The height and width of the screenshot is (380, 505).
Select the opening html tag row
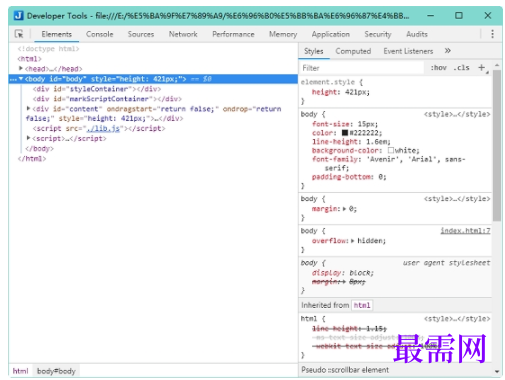click(x=29, y=59)
